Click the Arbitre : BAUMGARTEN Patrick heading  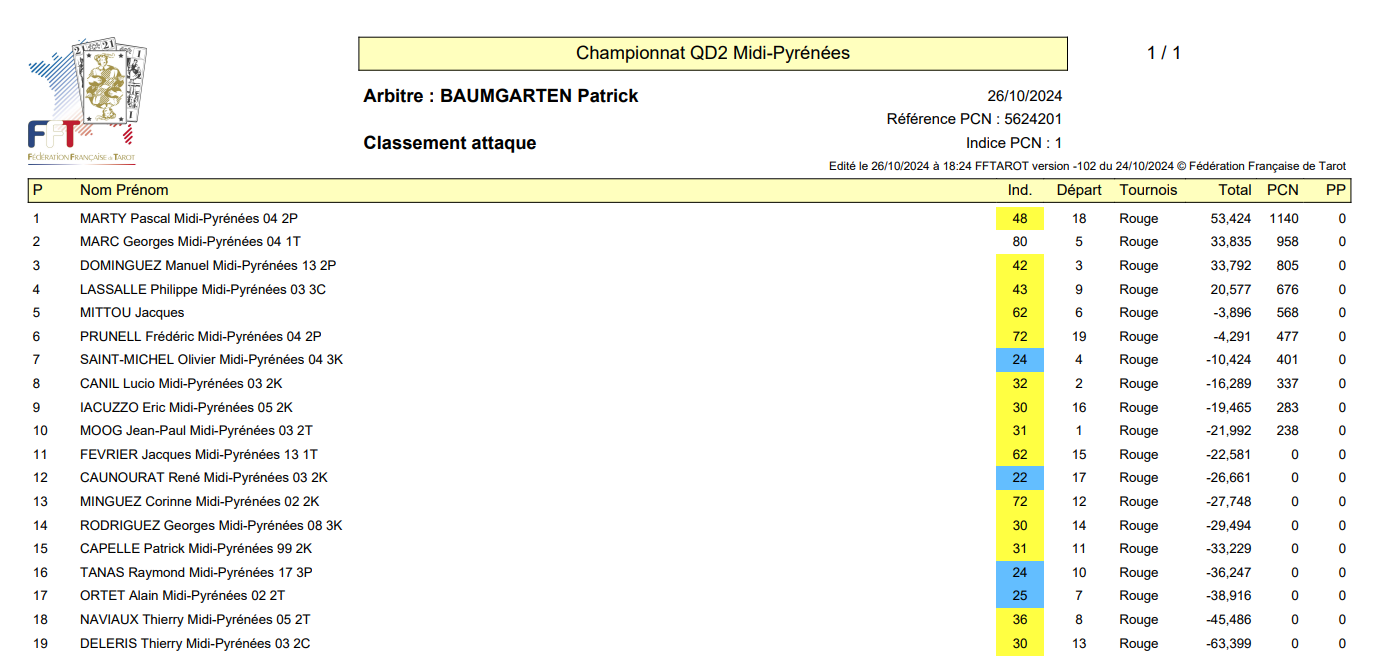501,96
